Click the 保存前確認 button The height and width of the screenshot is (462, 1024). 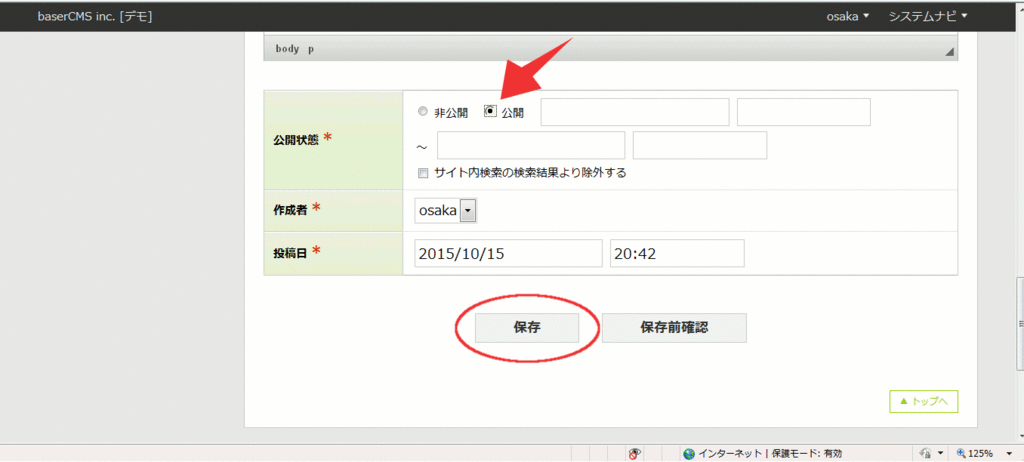click(674, 328)
